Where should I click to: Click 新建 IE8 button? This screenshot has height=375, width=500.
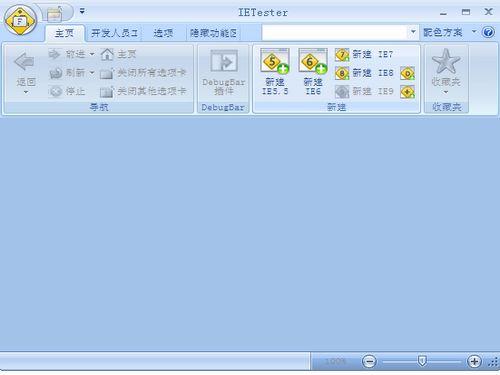coord(364,73)
